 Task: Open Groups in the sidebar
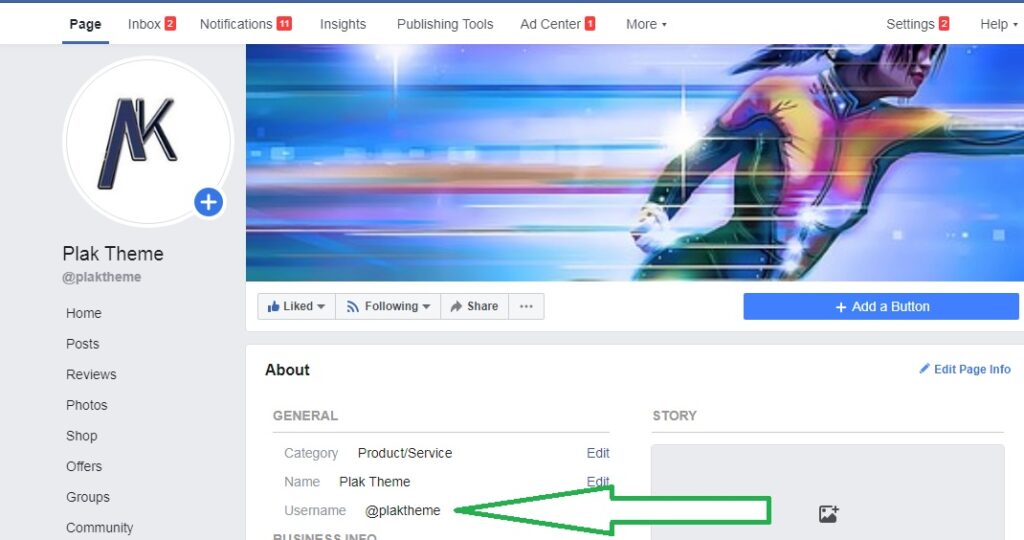tap(88, 497)
